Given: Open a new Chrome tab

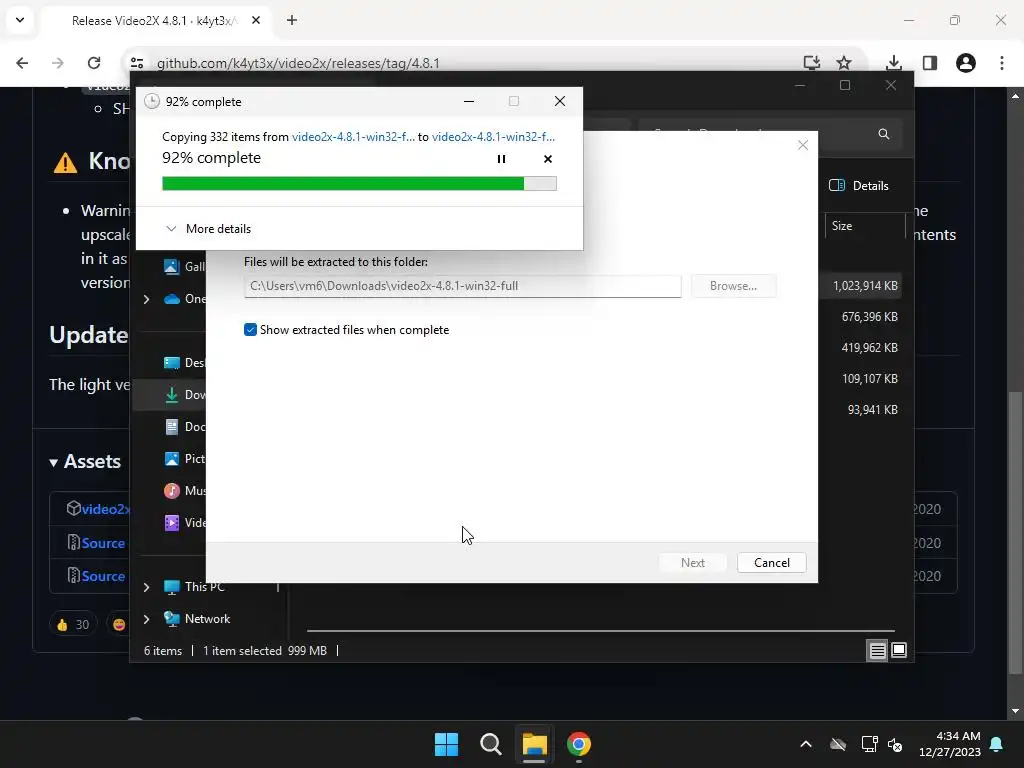Looking at the screenshot, I should (292, 20).
